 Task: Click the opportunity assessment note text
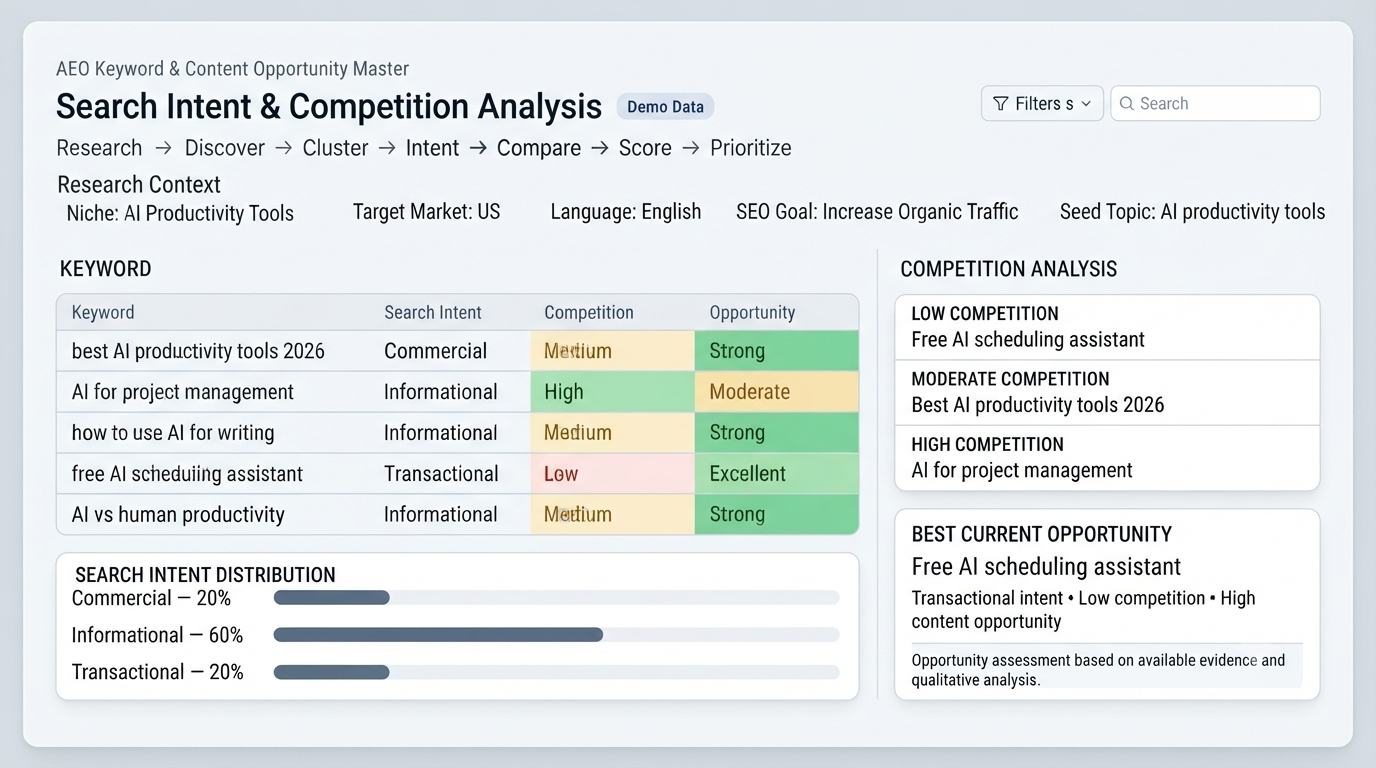(1098, 670)
